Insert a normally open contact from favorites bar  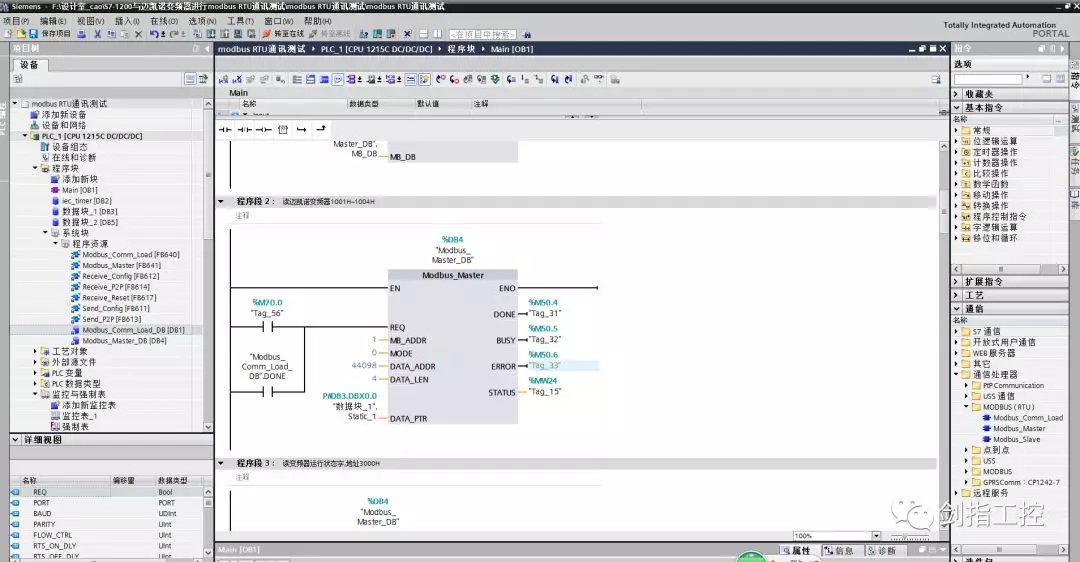[x=225, y=129]
